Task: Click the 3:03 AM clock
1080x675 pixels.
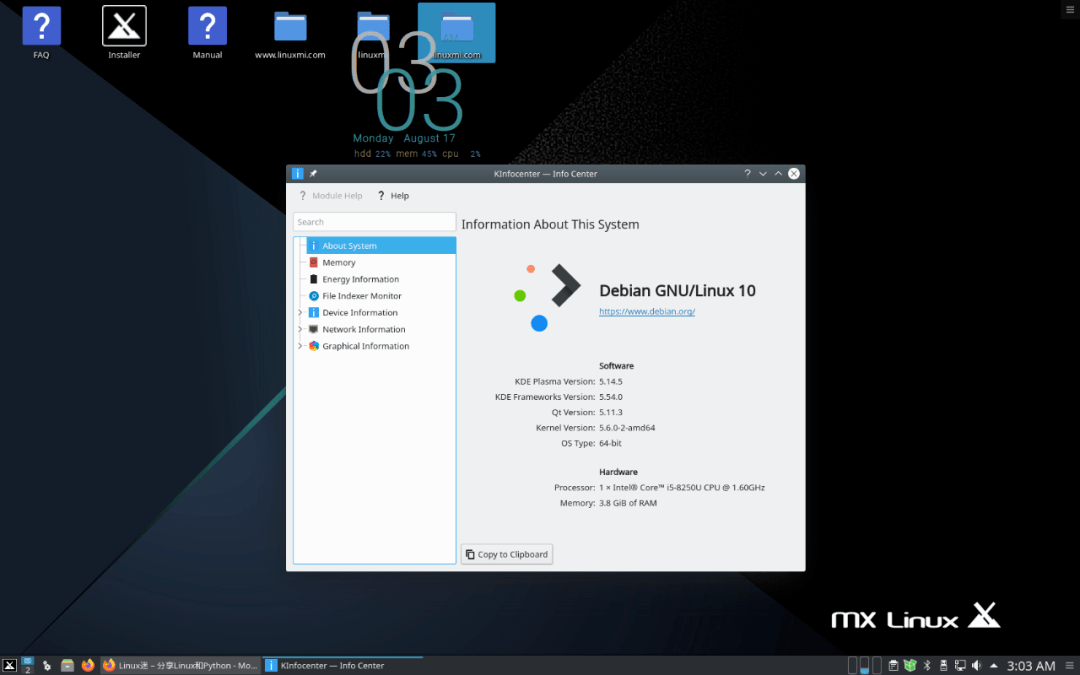Action: coord(1030,665)
